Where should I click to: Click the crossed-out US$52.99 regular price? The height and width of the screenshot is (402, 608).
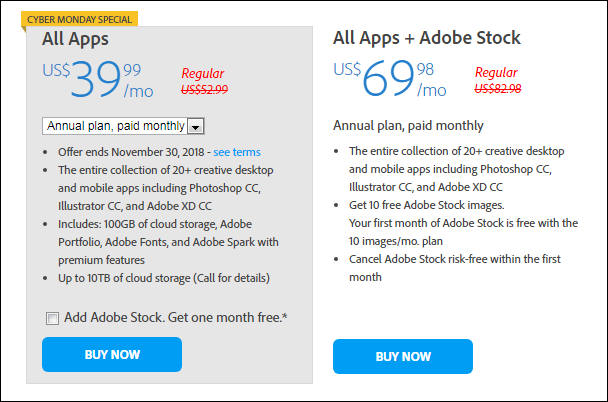click(204, 90)
